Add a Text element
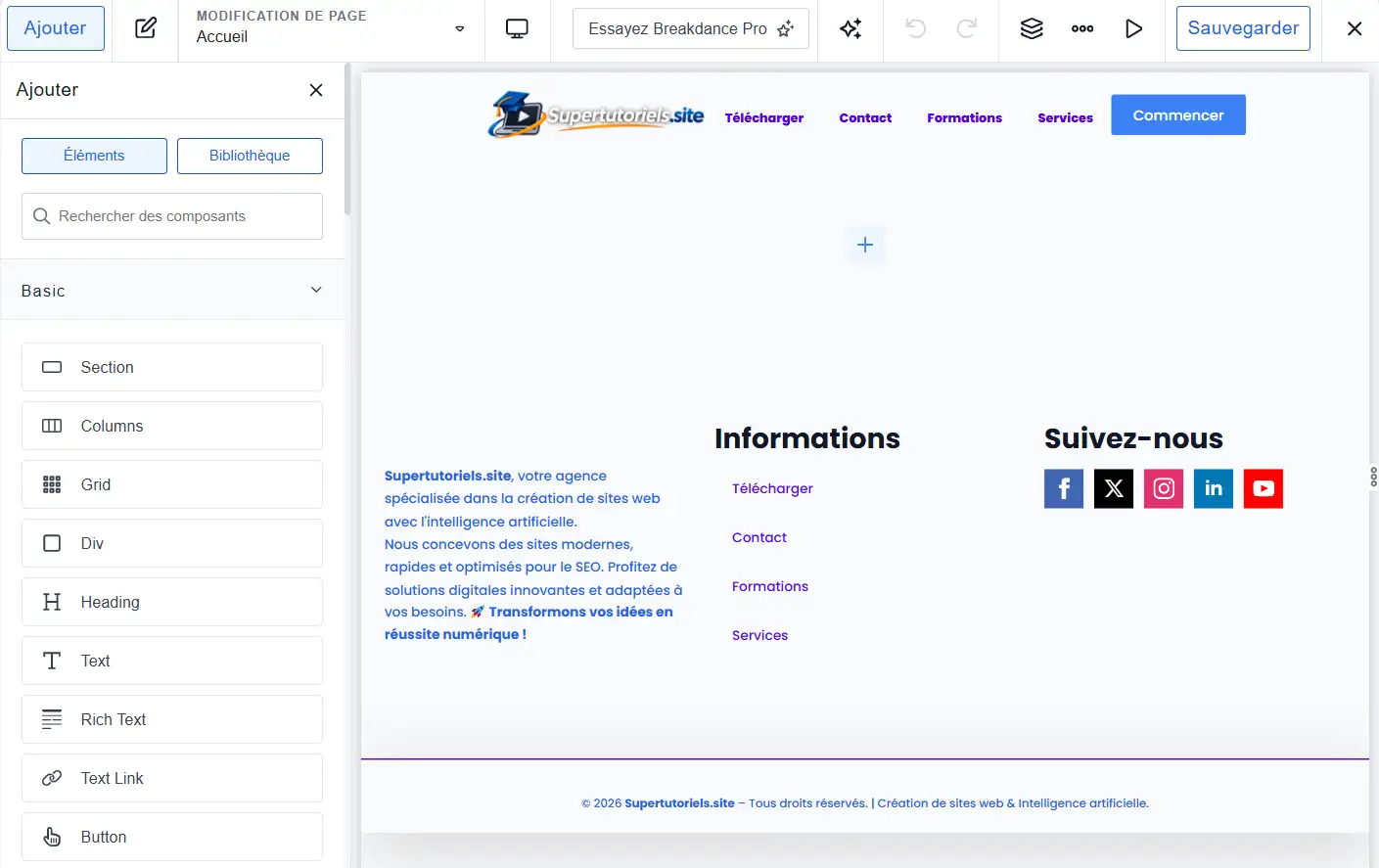This screenshot has height=868, width=1379. coord(172,661)
